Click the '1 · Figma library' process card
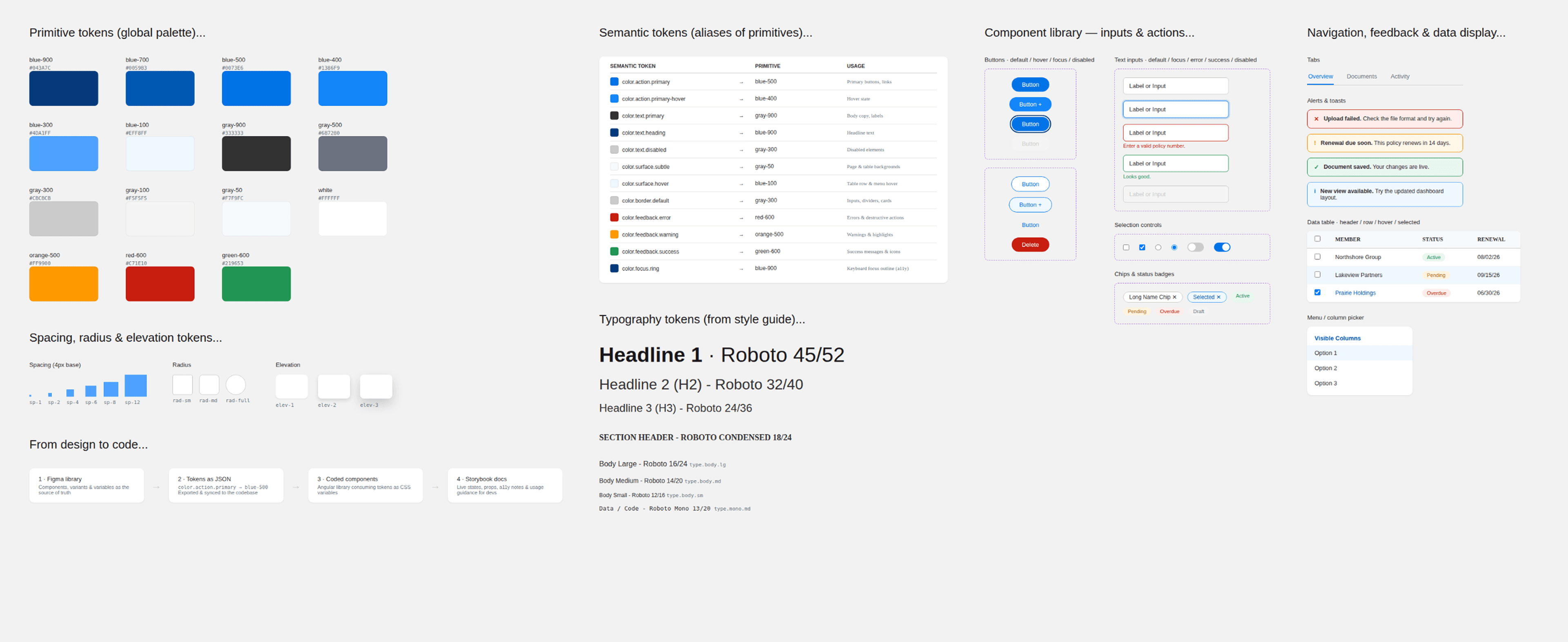The image size is (1568, 642). click(x=87, y=485)
